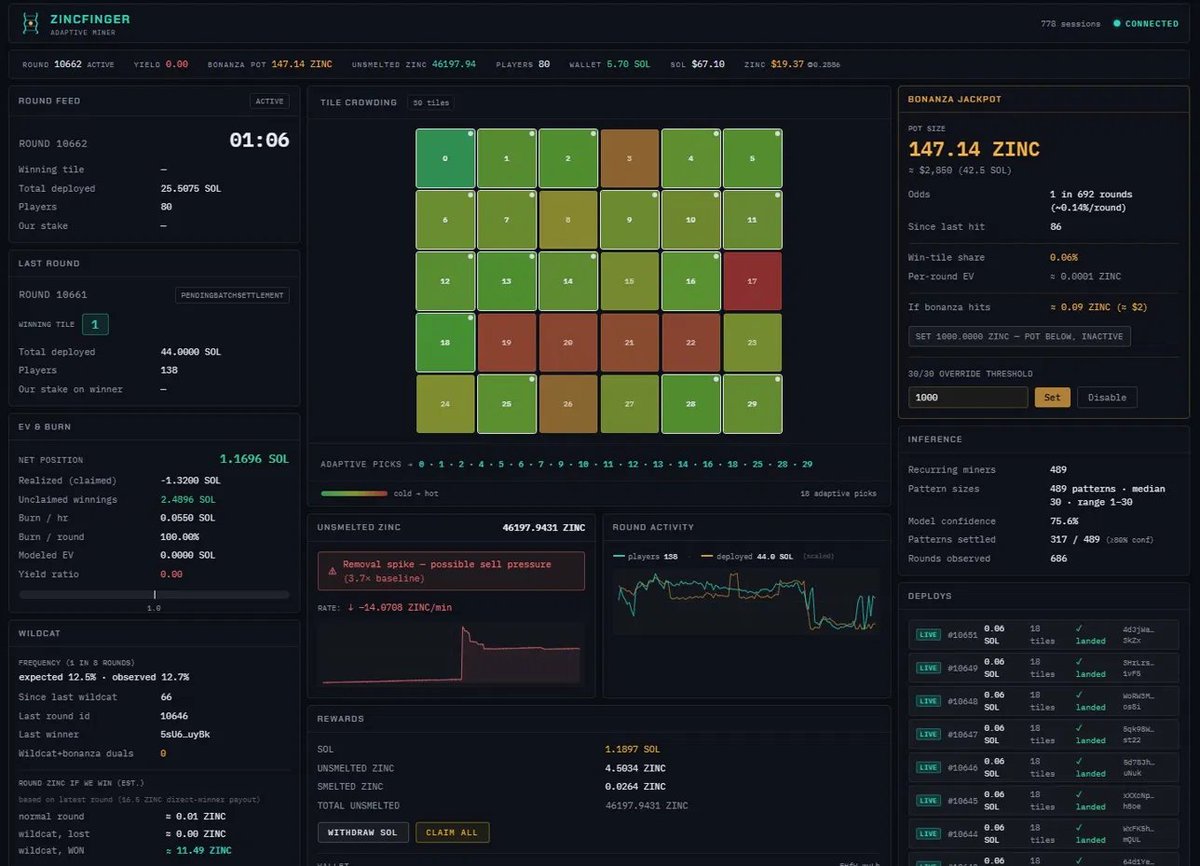Viewport: 1200px width, 866px height.
Task: Click the LIVE badge on deploy #10646
Action: click(x=928, y=767)
